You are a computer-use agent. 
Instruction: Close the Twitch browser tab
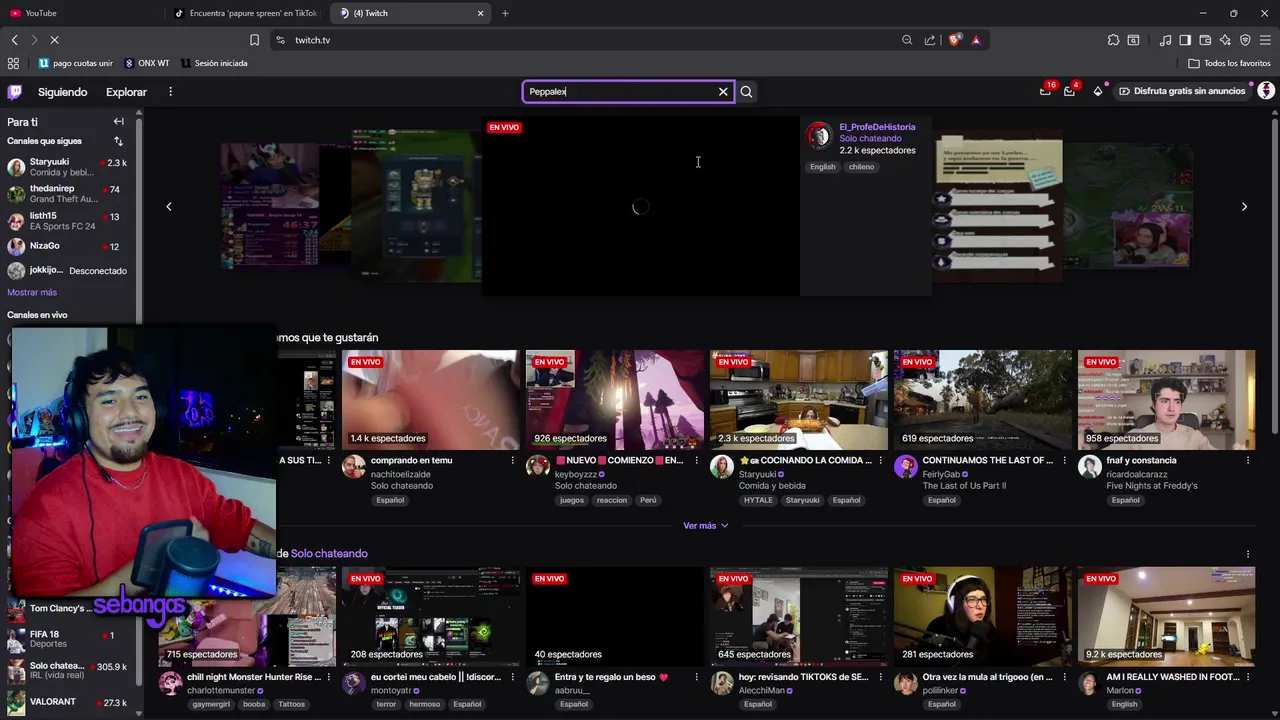click(x=480, y=13)
